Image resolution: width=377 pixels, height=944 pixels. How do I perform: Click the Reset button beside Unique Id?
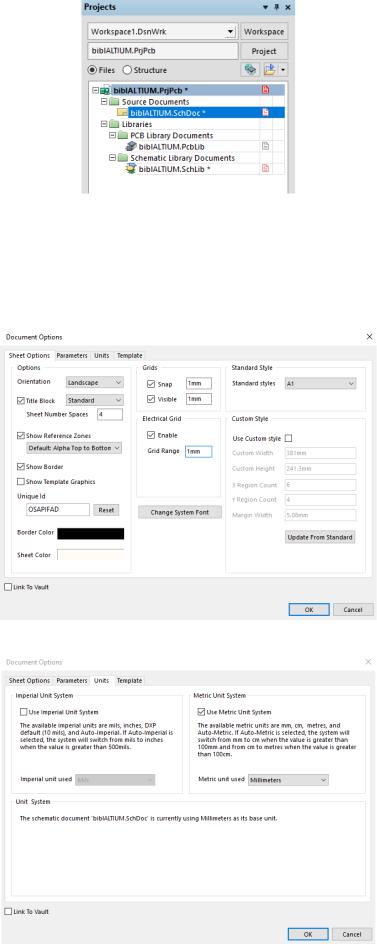pos(106,510)
